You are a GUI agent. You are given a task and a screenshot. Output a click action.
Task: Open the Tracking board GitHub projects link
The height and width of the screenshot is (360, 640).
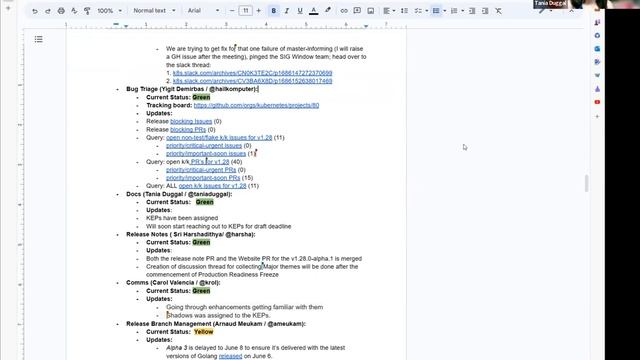click(x=256, y=105)
